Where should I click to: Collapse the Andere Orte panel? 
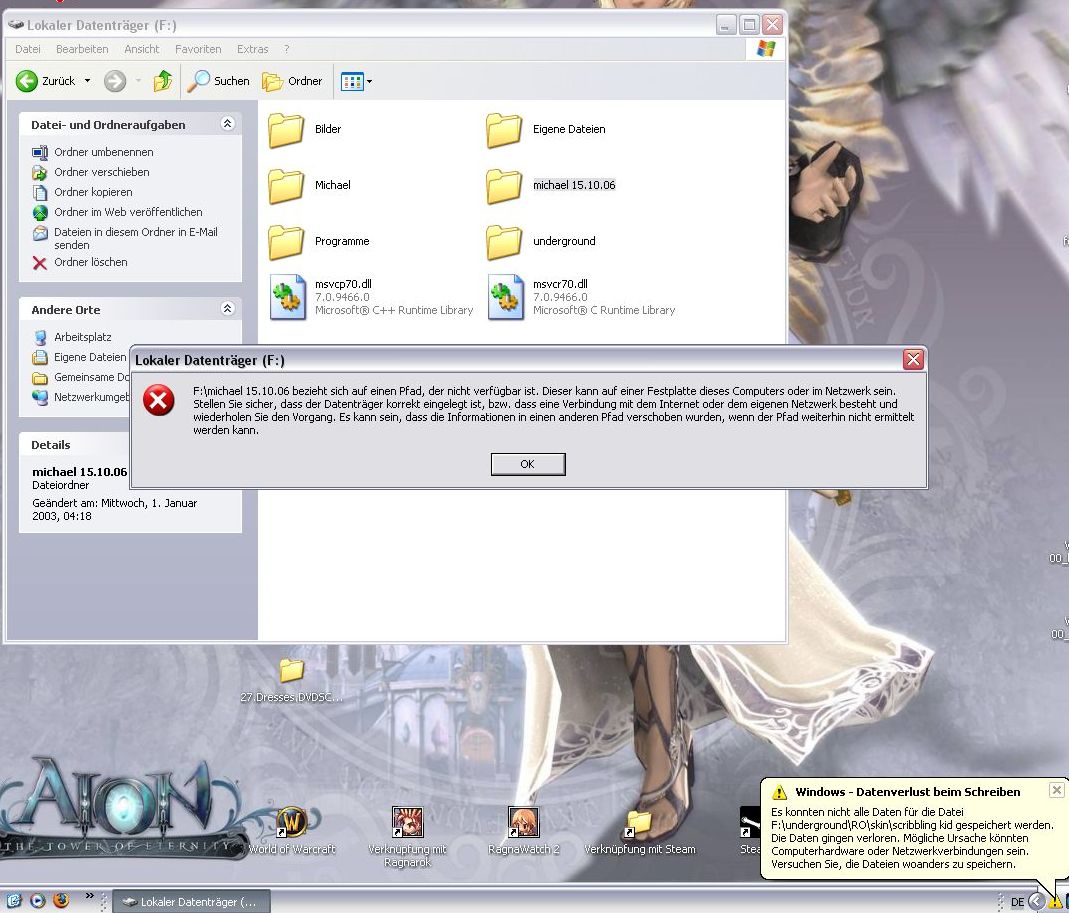click(x=228, y=308)
